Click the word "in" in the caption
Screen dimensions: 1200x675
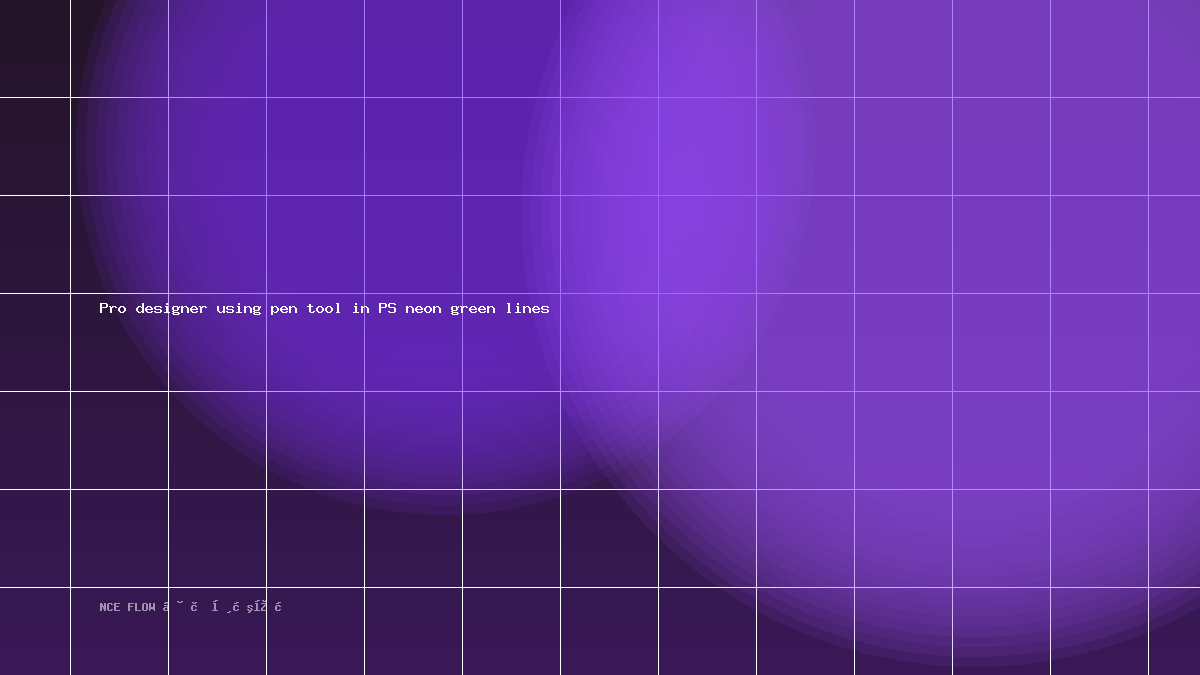click(x=361, y=308)
